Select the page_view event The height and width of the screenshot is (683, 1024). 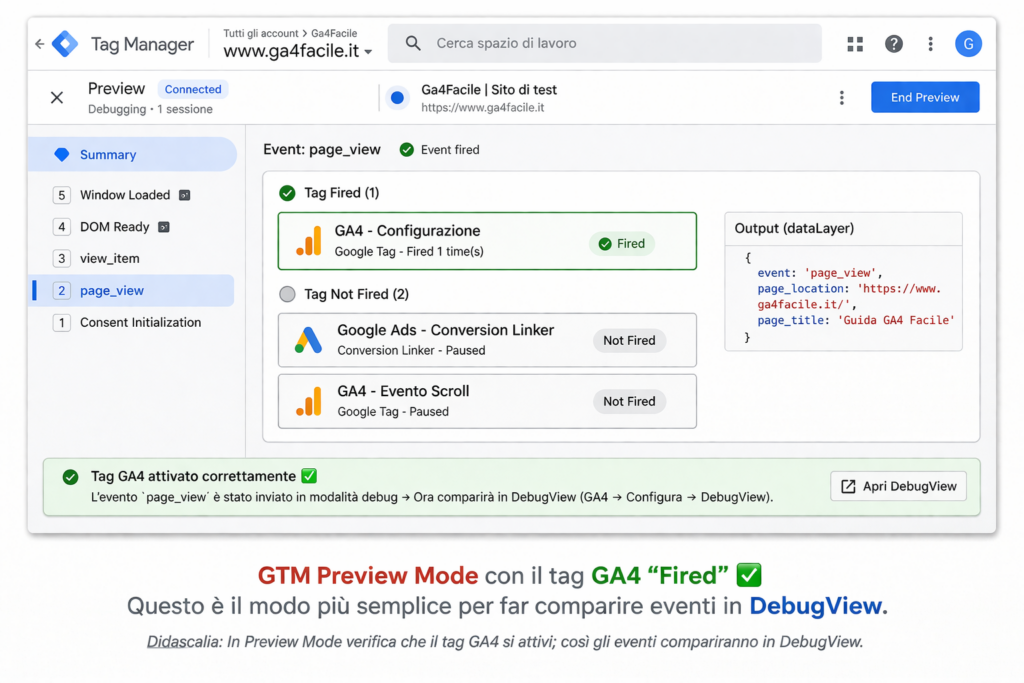(133, 291)
